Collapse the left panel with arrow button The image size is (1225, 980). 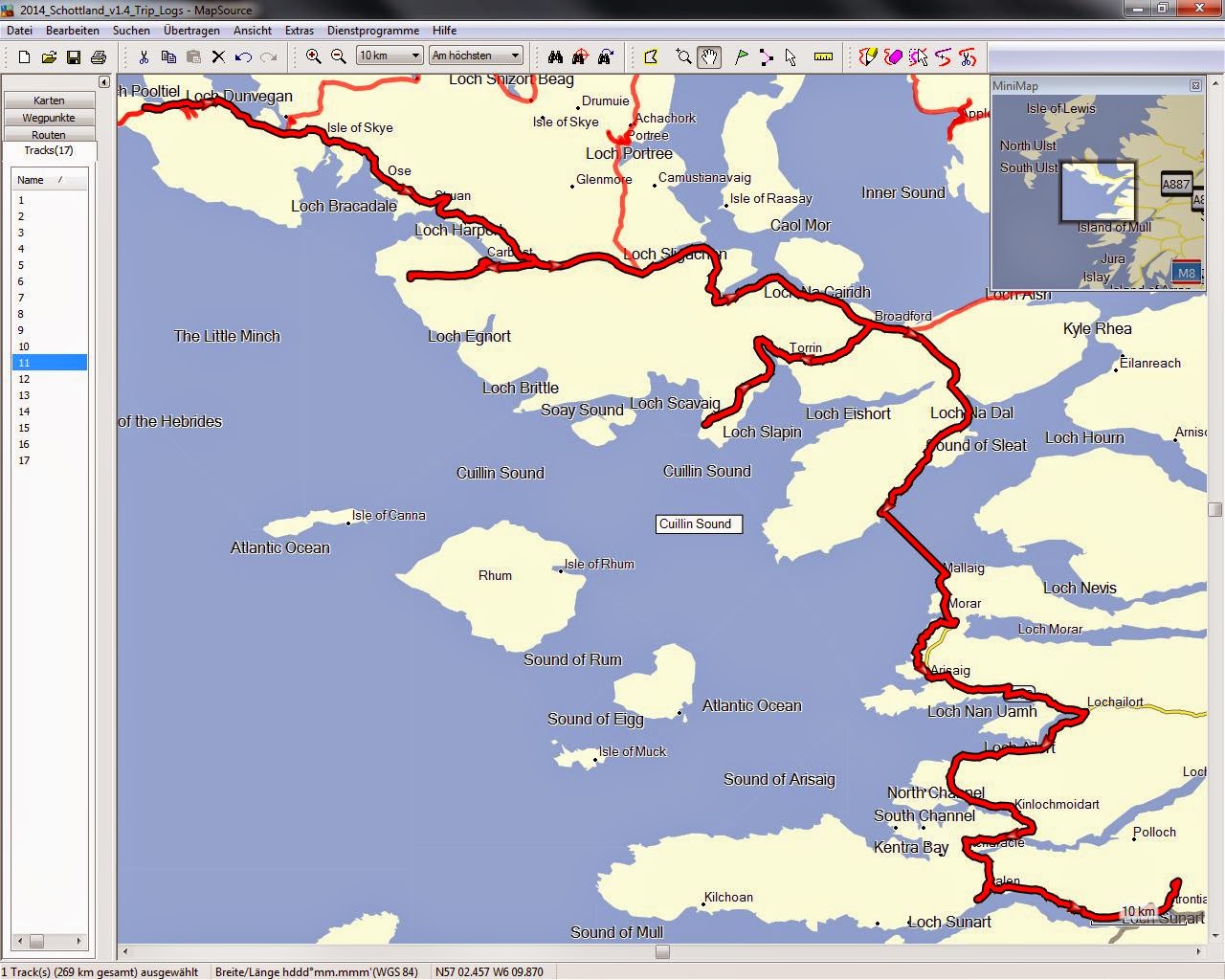pos(104,82)
